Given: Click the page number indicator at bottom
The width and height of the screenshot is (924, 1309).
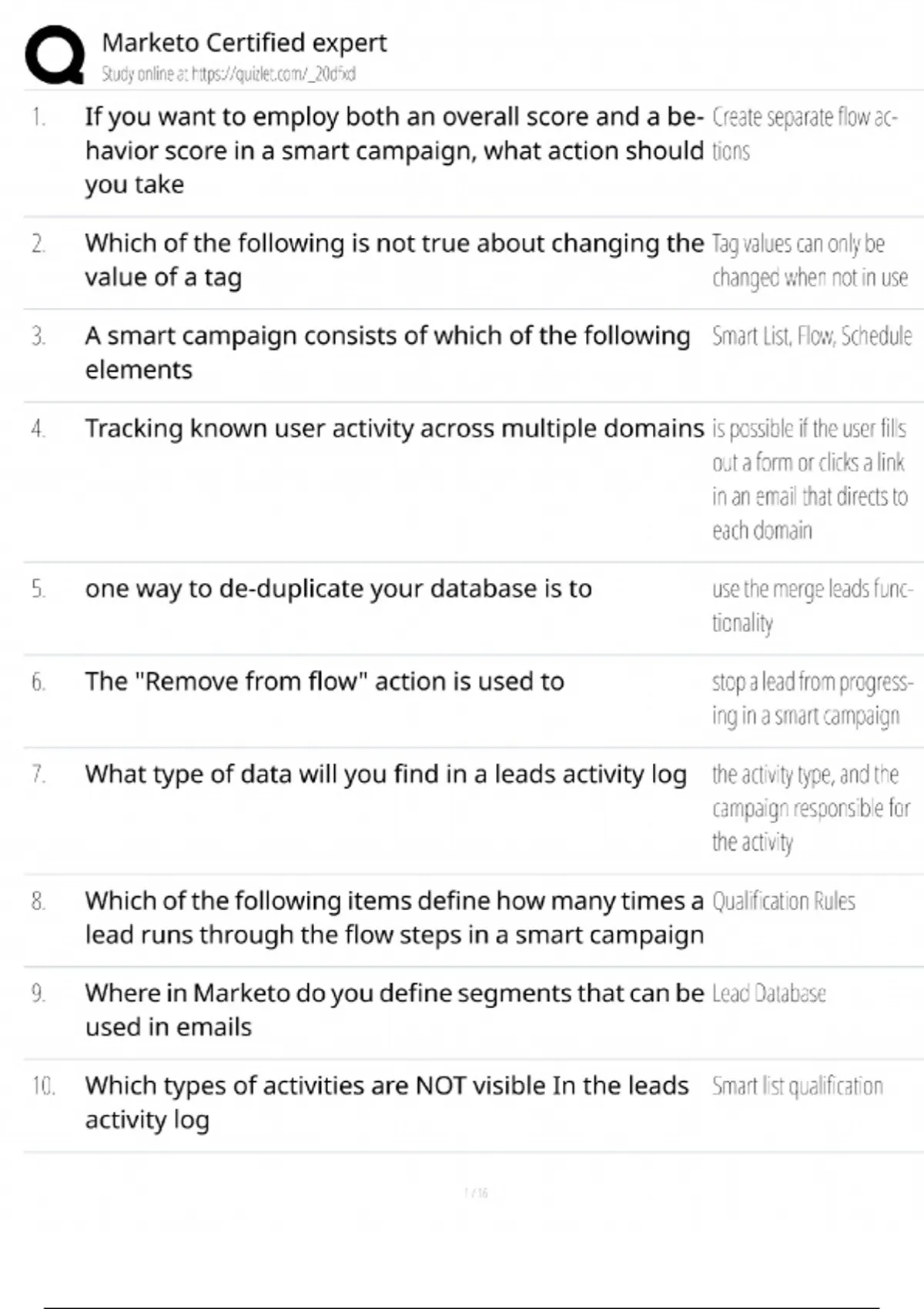Looking at the screenshot, I should click(x=476, y=1193).
